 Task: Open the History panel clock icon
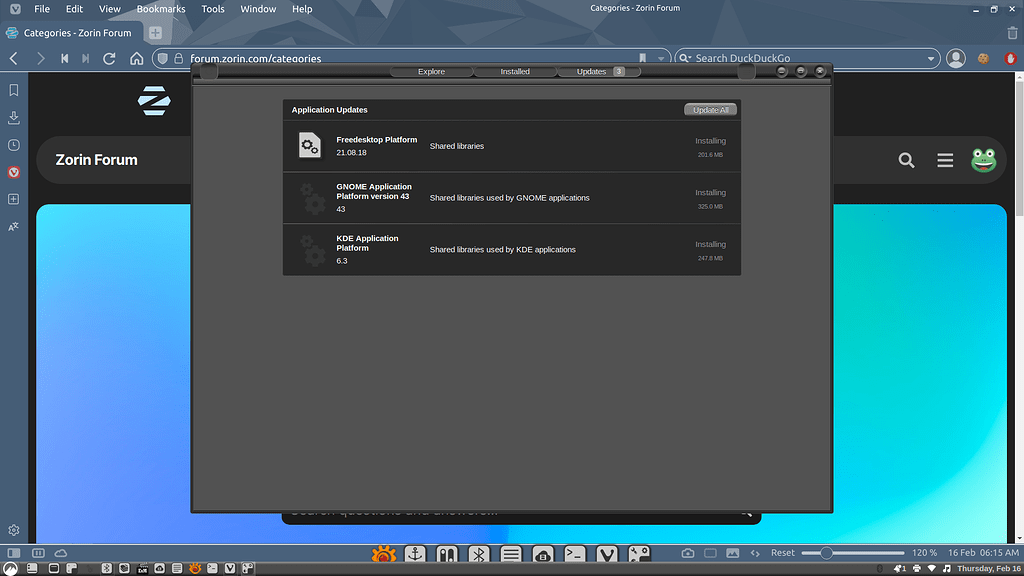click(x=14, y=145)
